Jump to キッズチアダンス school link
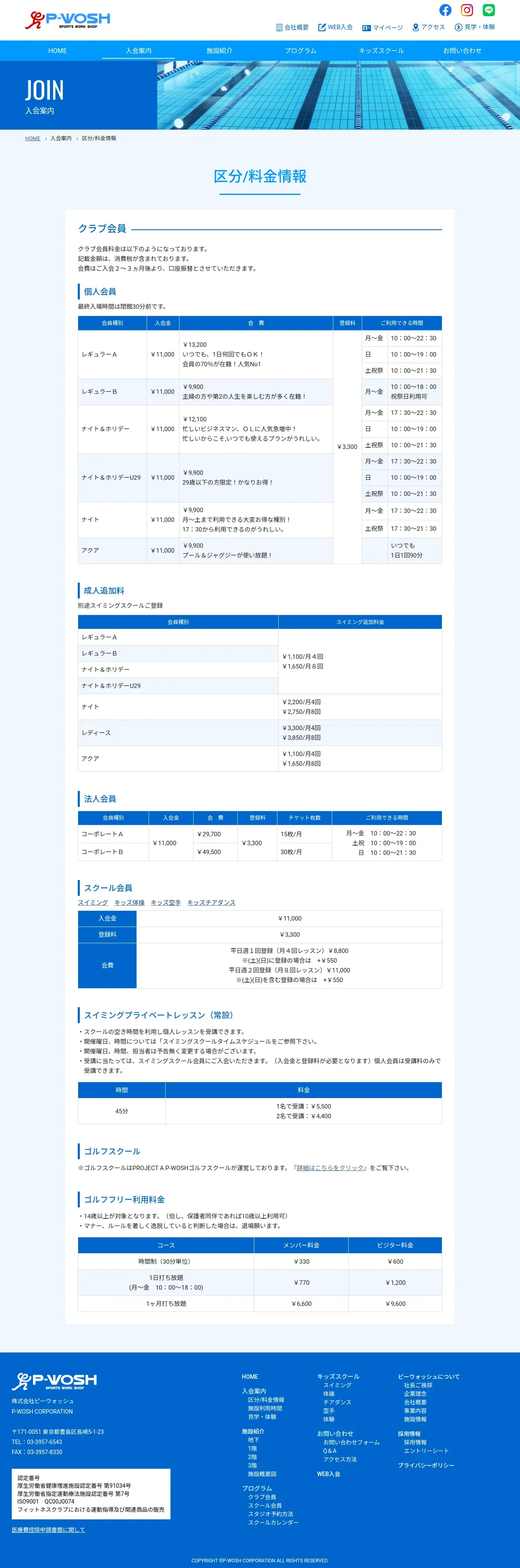Image resolution: width=520 pixels, height=1568 pixels. pos(211,902)
